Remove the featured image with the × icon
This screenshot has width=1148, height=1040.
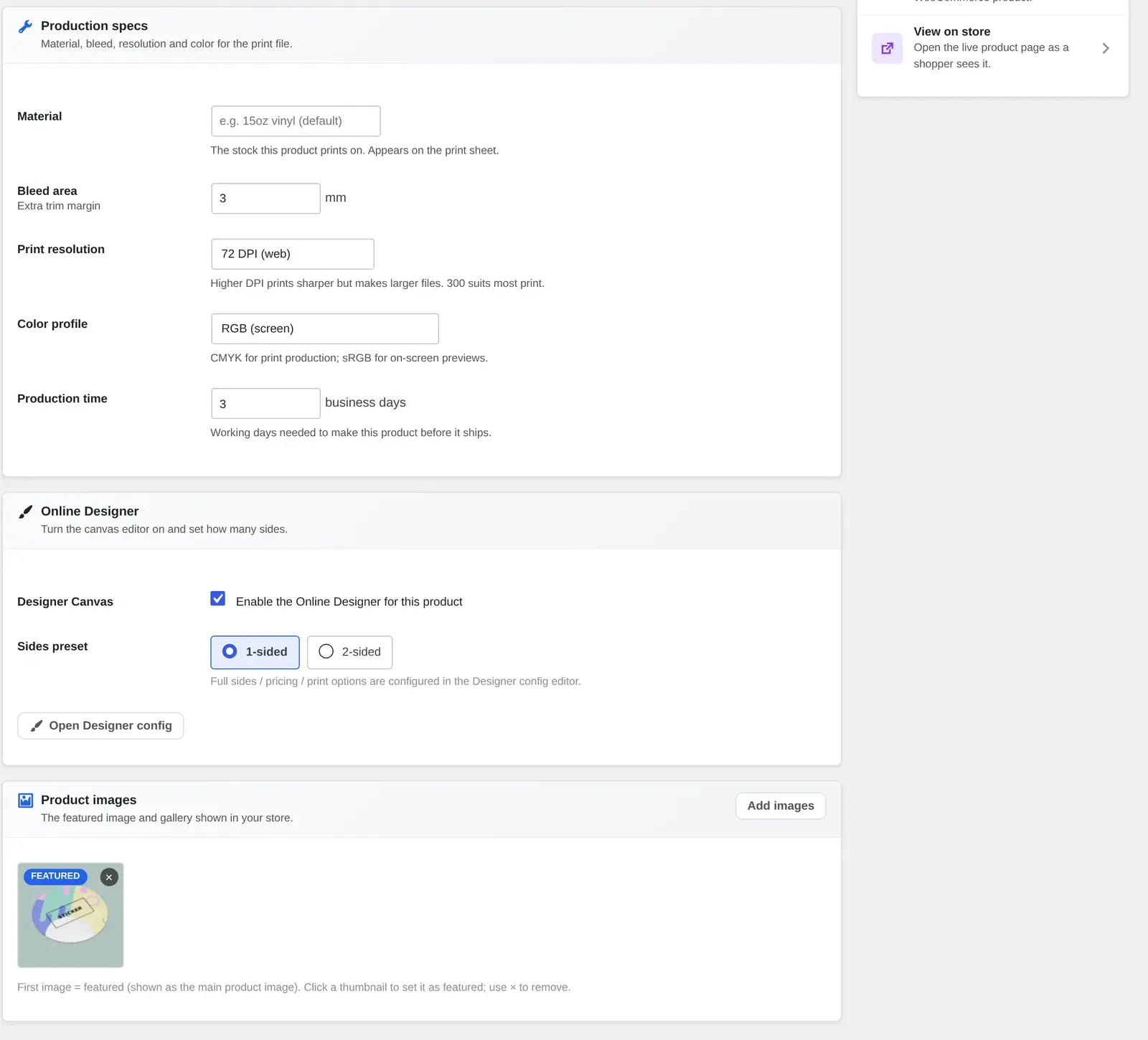pyautogui.click(x=109, y=877)
